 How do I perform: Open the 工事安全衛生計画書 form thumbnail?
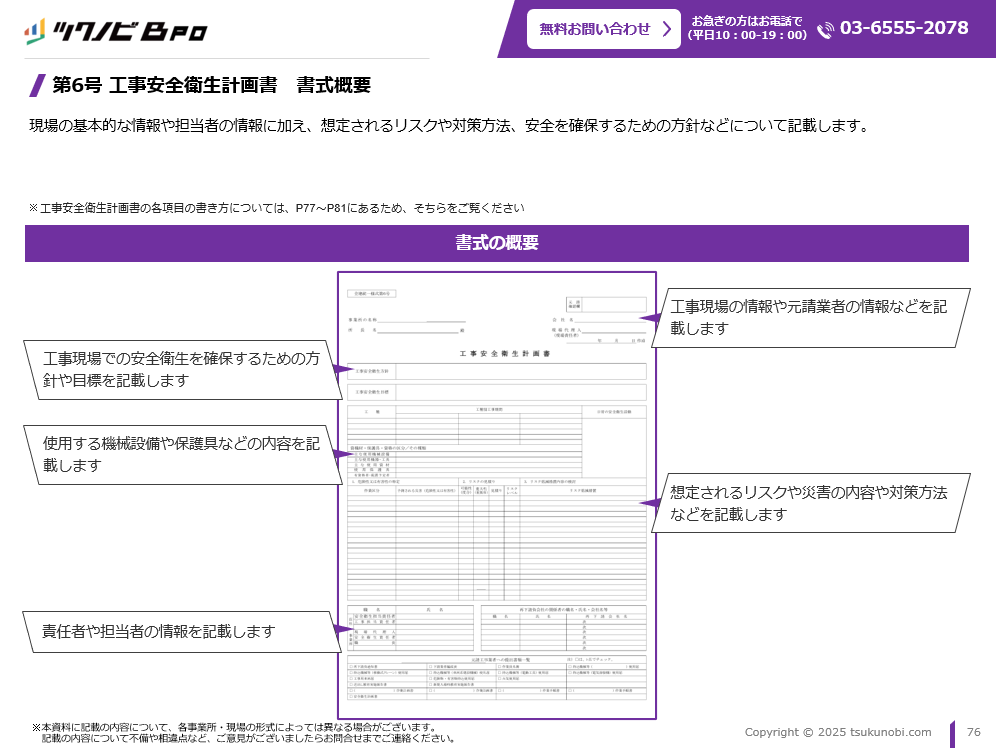497,495
